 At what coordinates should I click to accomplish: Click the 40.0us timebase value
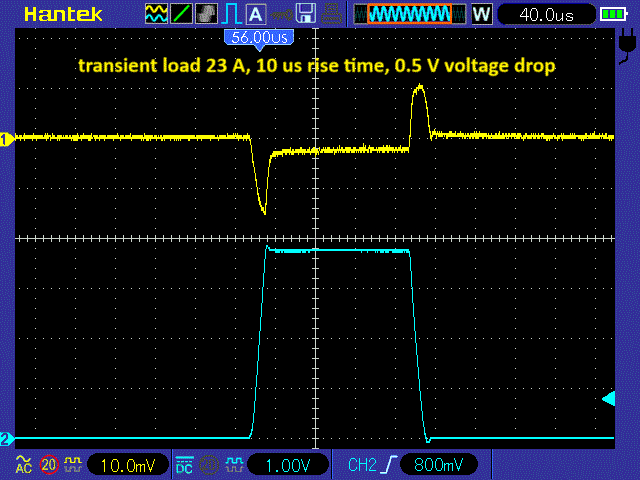(547, 15)
